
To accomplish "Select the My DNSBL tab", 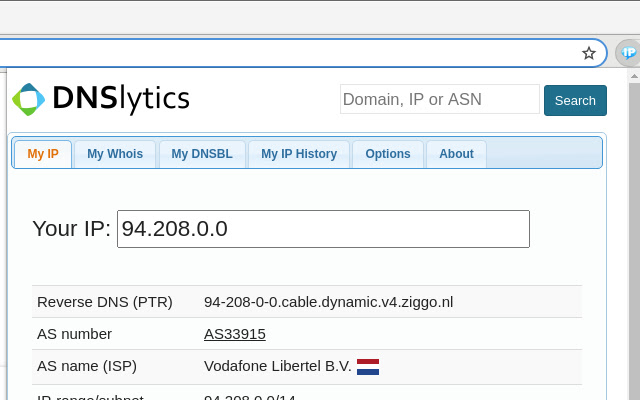I will click(x=201, y=154).
